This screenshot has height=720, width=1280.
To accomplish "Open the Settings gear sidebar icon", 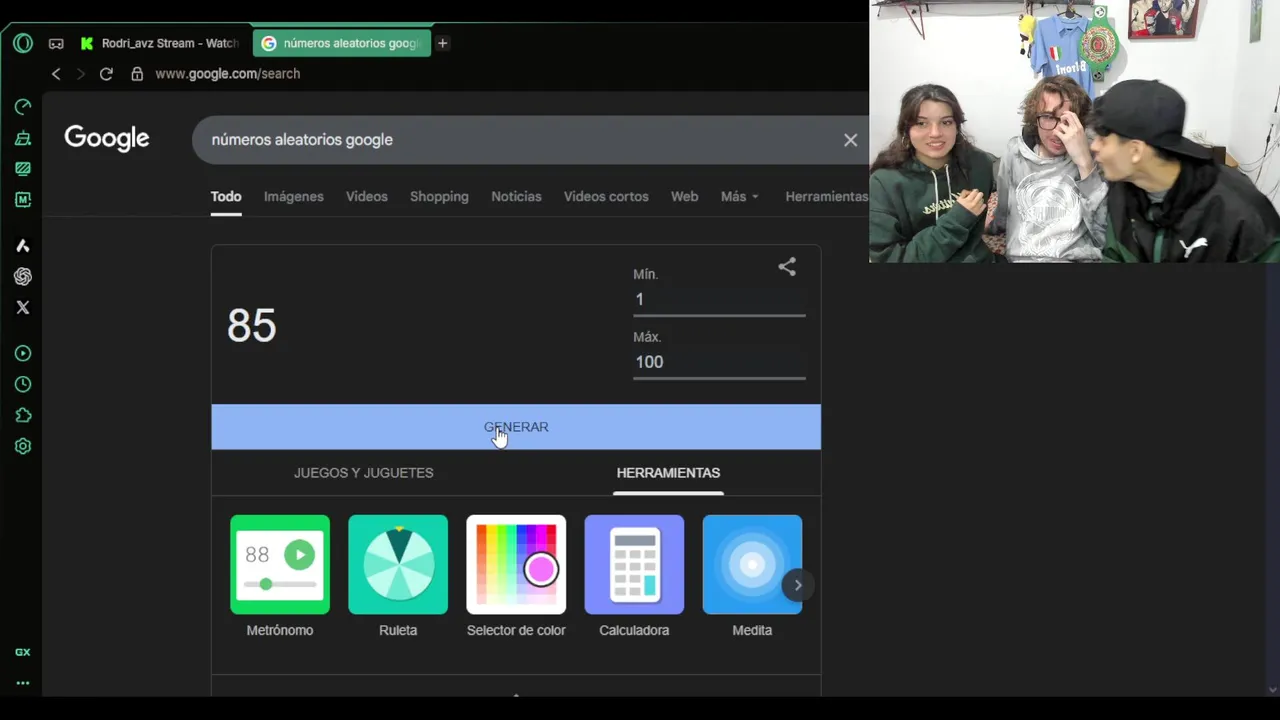I will 23,447.
